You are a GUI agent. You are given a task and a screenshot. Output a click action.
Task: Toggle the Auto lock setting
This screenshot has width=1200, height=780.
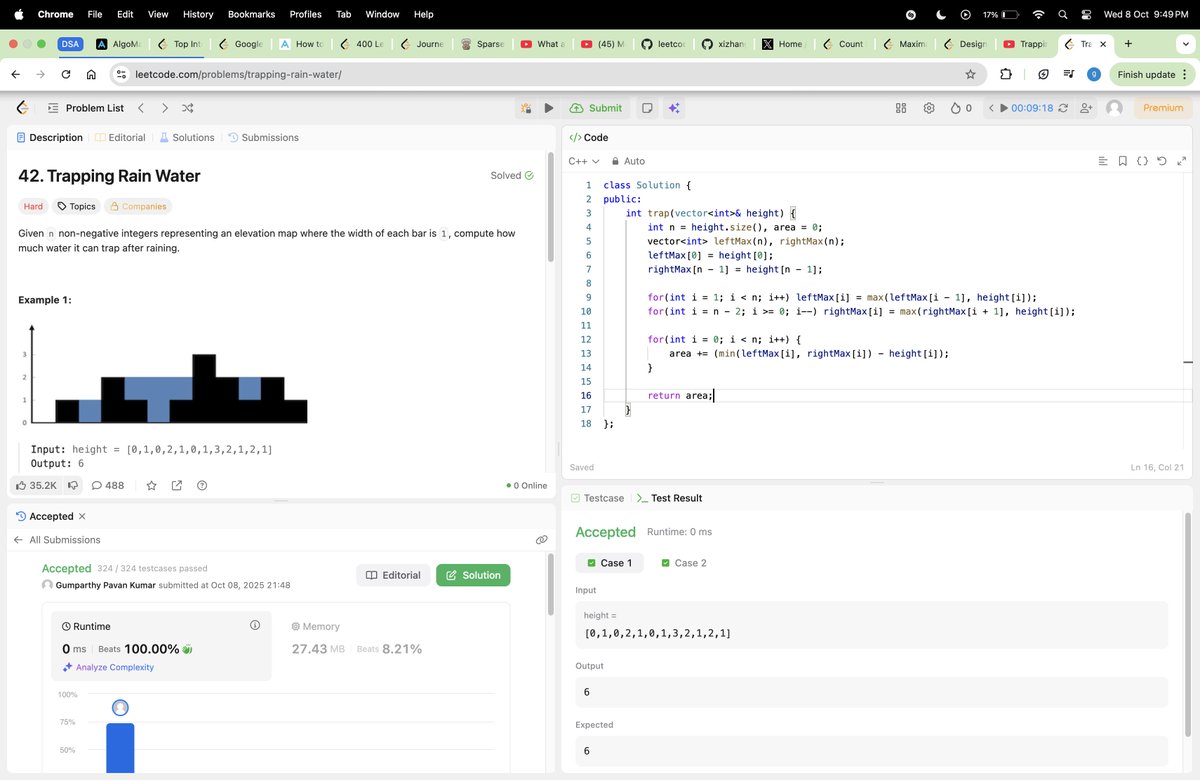tap(629, 161)
